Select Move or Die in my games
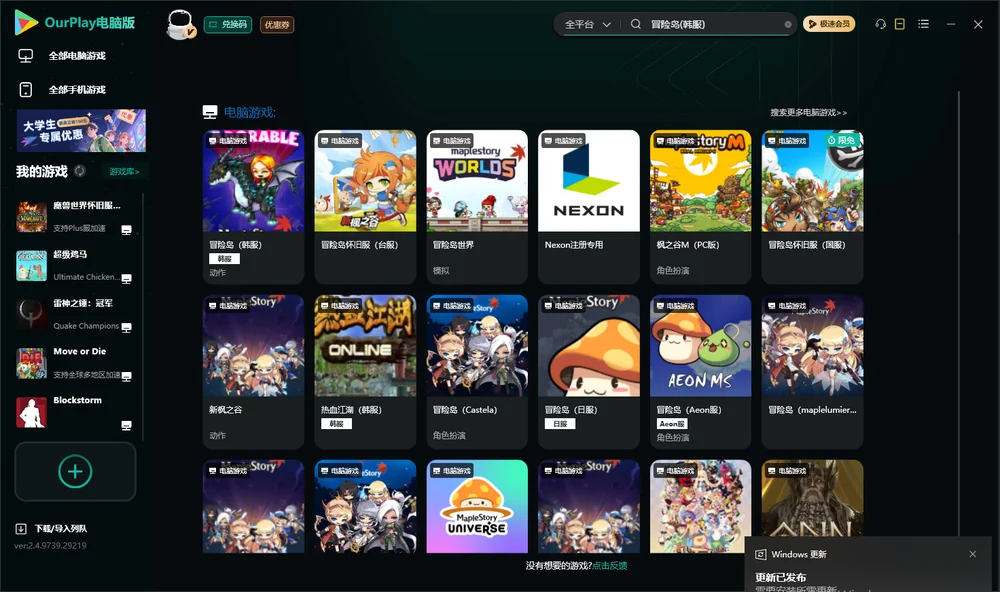The image size is (1000, 592). click(73, 363)
